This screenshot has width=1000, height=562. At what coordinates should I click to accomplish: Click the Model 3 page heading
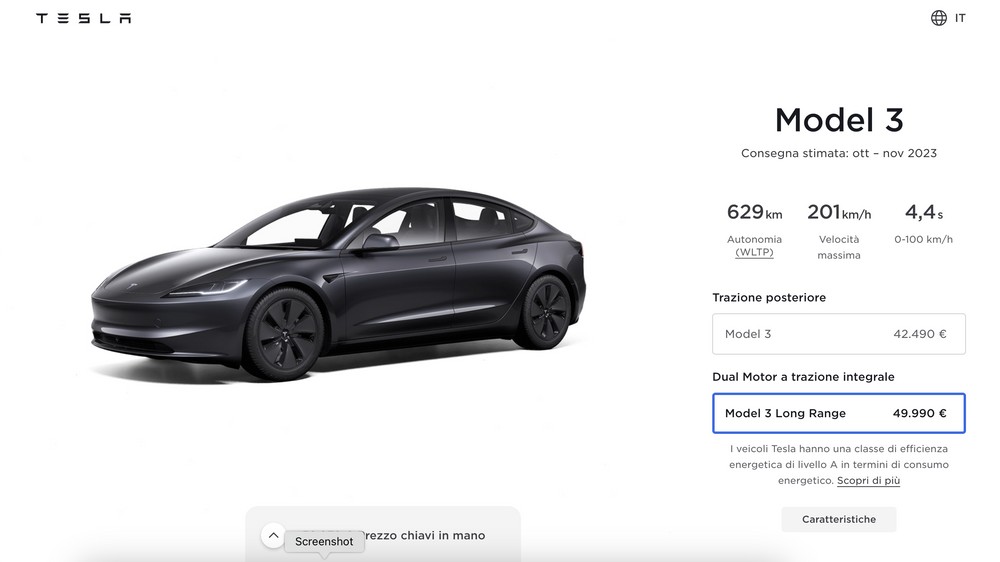coord(839,120)
